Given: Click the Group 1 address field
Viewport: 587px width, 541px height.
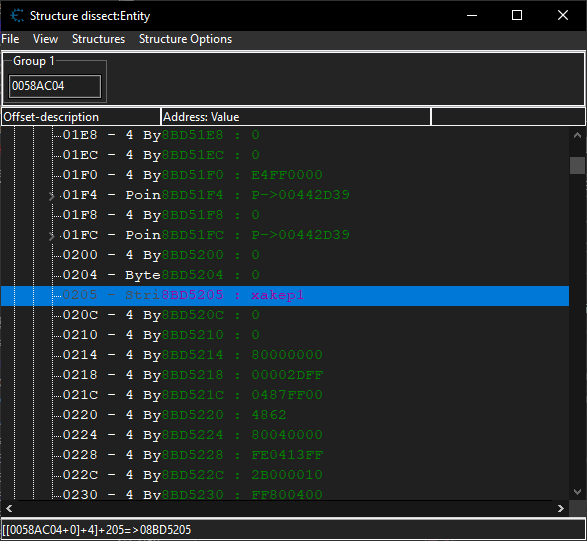Looking at the screenshot, I should [55, 86].
